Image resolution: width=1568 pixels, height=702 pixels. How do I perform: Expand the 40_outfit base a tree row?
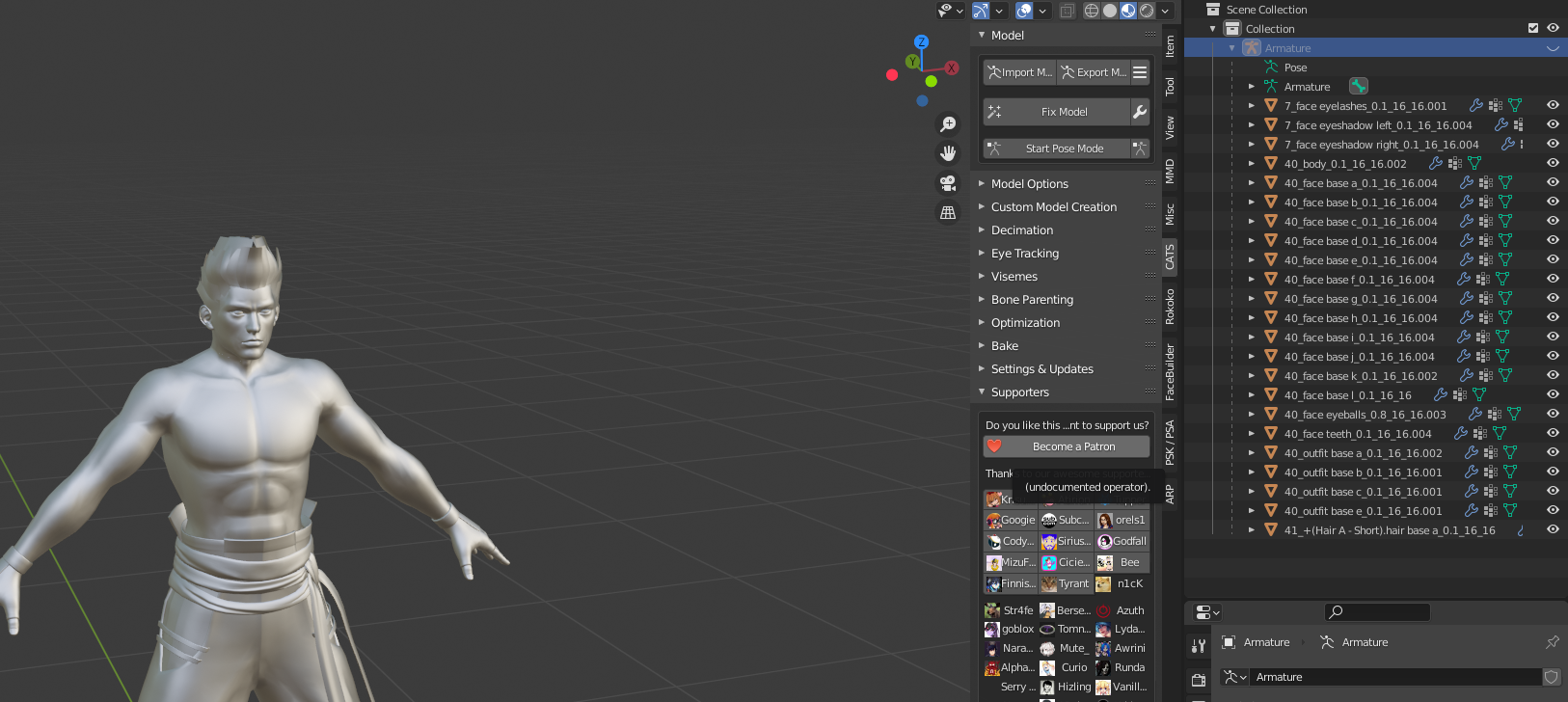pyautogui.click(x=1252, y=452)
